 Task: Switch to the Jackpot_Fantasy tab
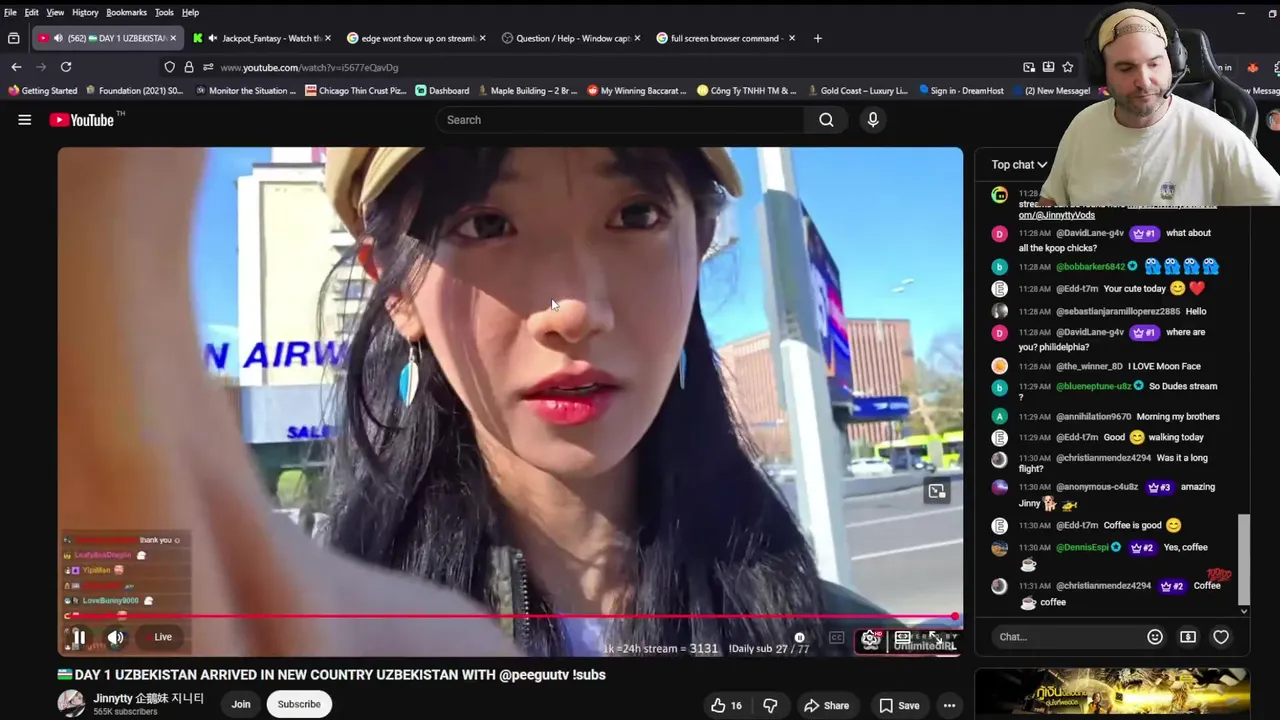(x=262, y=38)
